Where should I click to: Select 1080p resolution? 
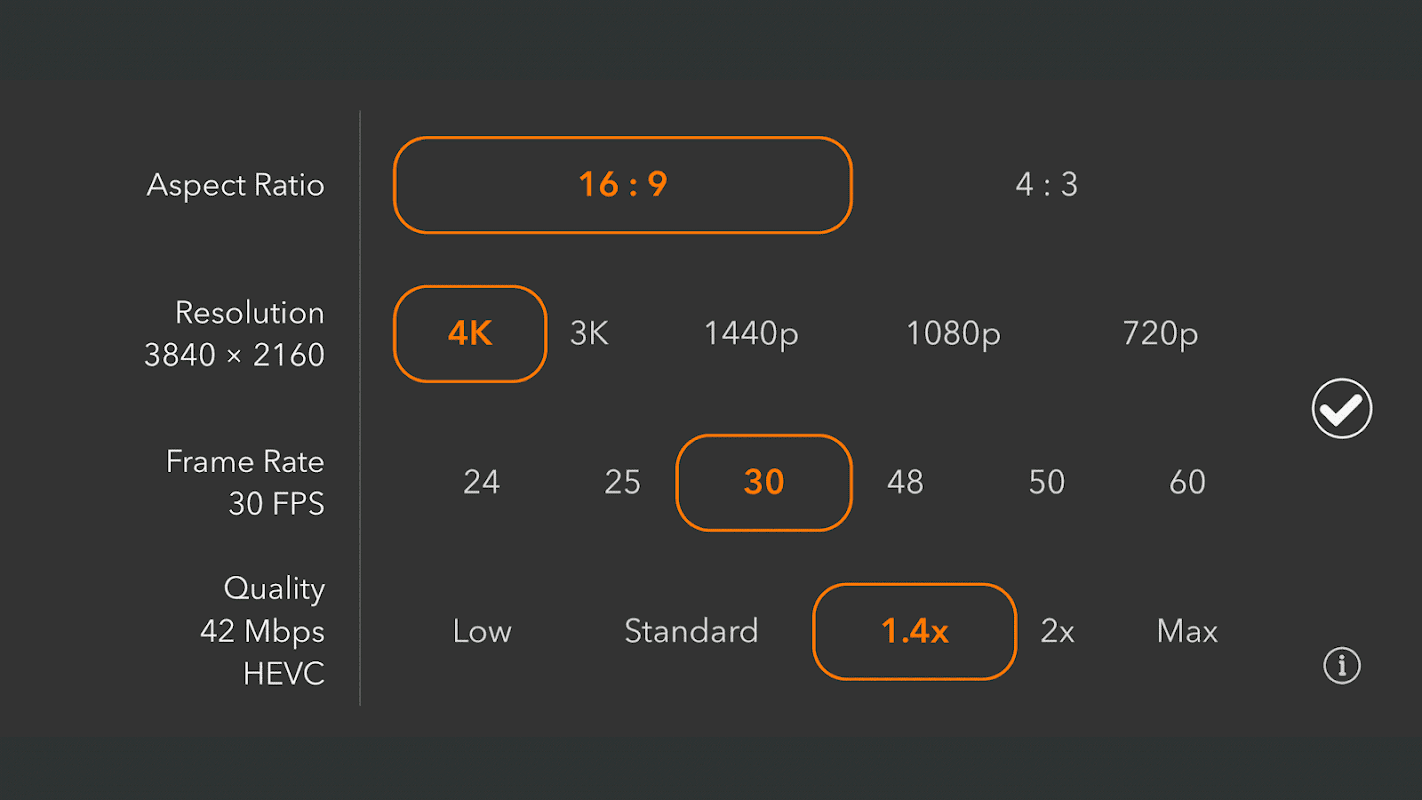point(953,334)
